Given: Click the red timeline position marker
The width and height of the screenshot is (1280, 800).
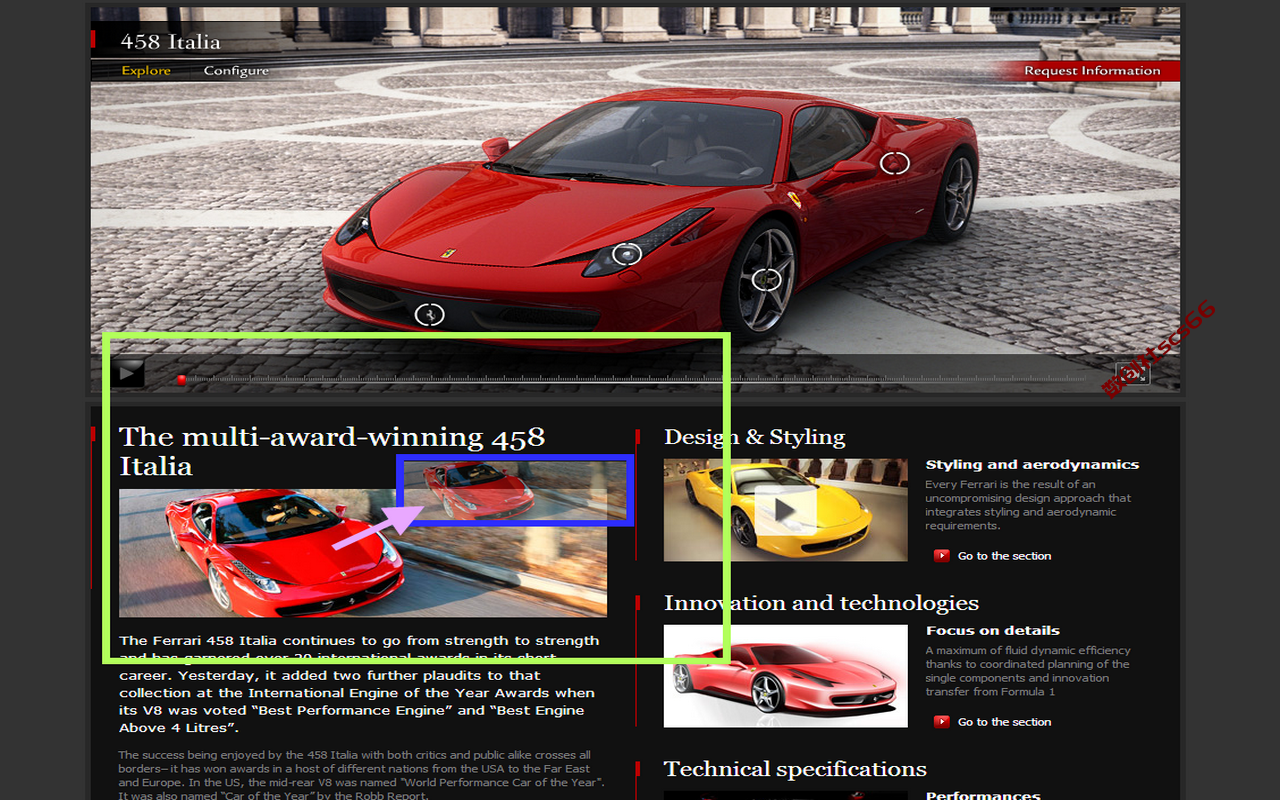Looking at the screenshot, I should tap(182, 380).
